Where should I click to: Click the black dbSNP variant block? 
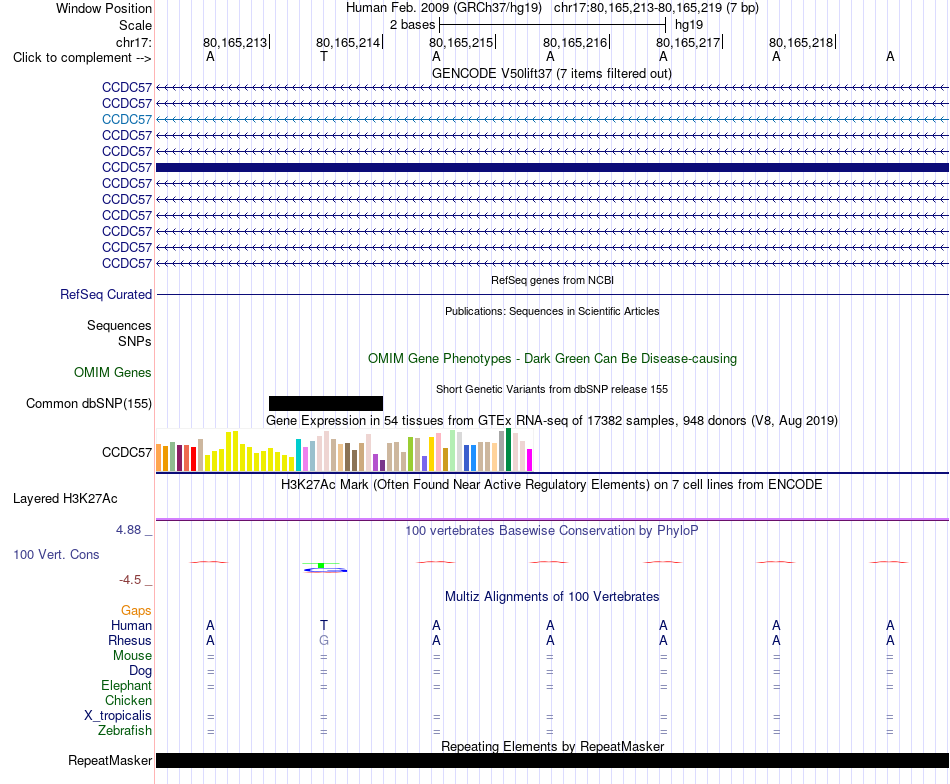pos(326,404)
